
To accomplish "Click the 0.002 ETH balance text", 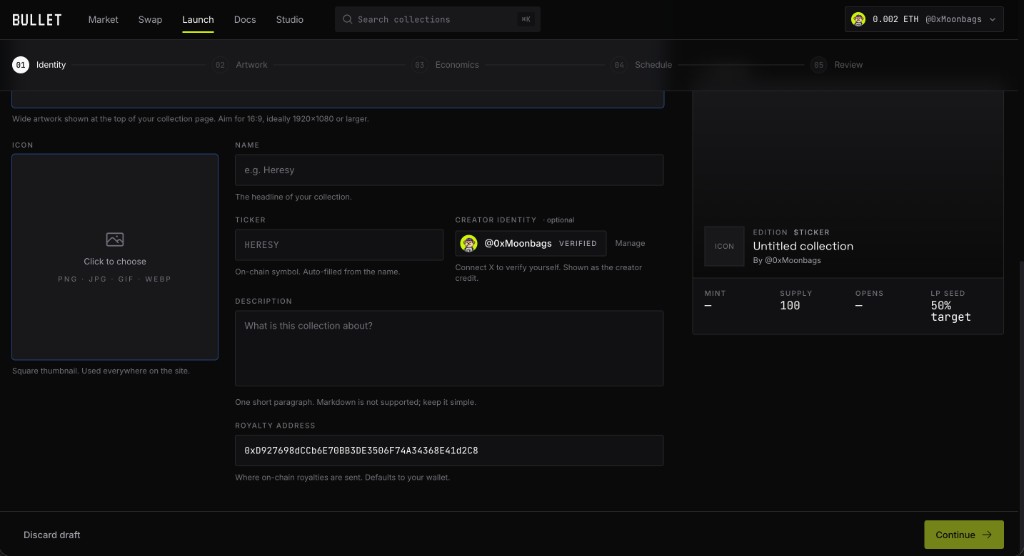I will pyautogui.click(x=895, y=20).
